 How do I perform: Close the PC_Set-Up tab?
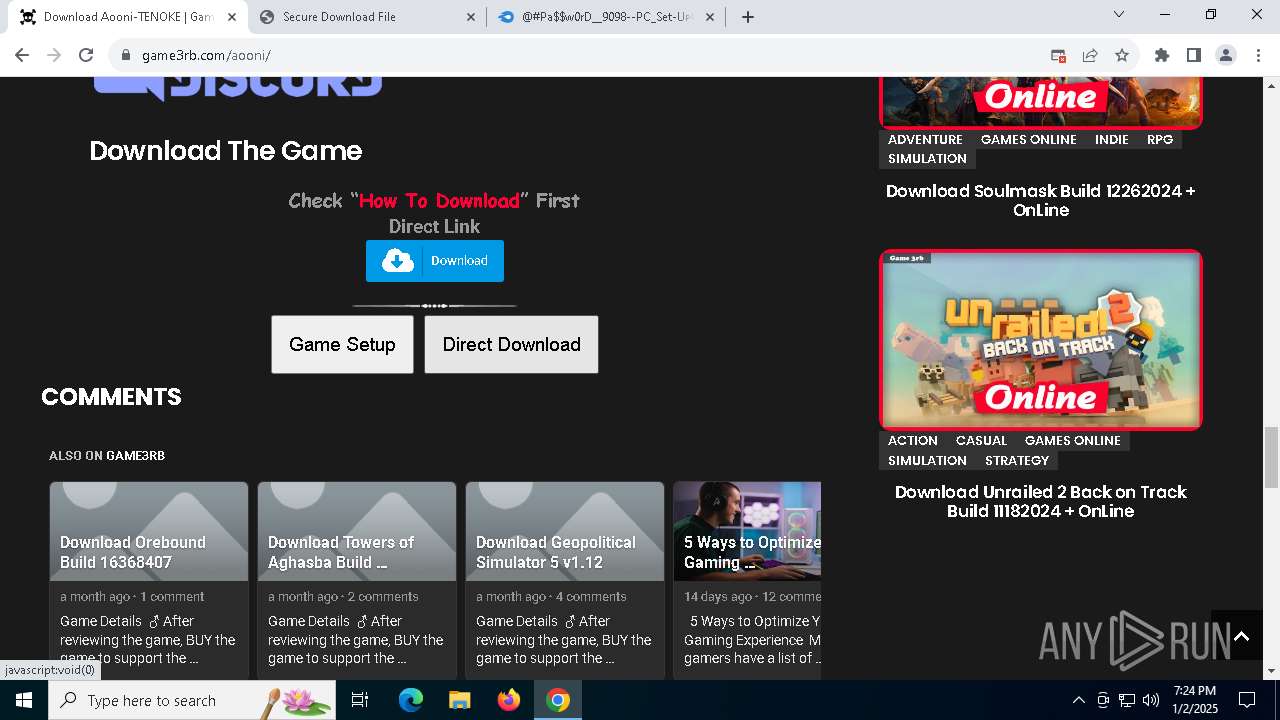click(x=710, y=16)
